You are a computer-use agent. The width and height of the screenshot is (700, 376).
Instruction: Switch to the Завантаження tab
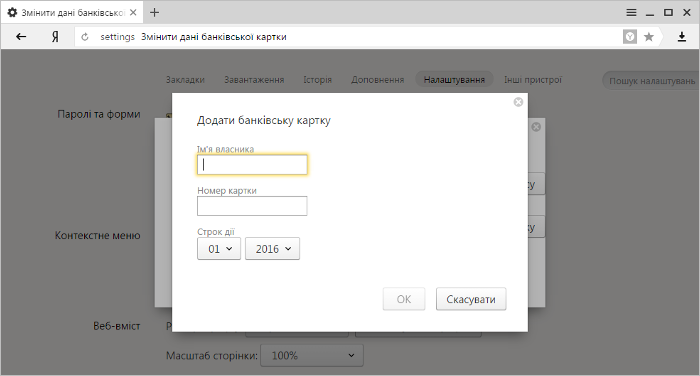coord(254,79)
